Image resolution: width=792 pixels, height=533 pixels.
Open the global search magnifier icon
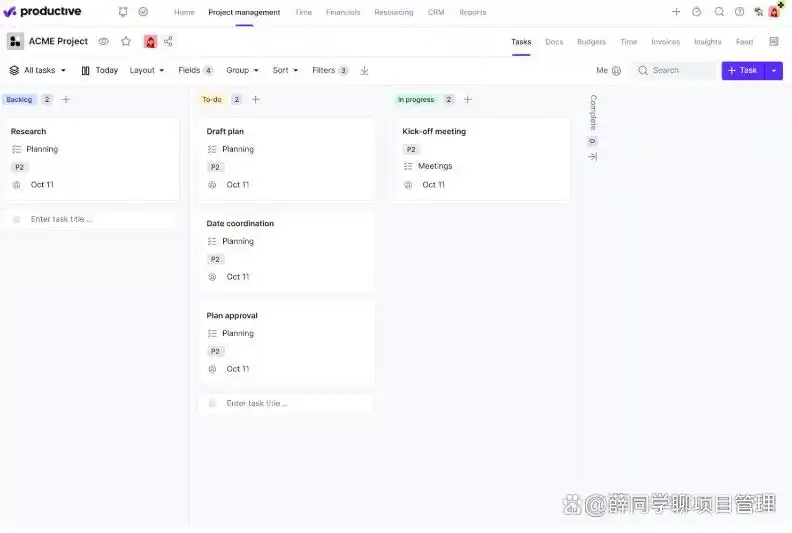(719, 12)
